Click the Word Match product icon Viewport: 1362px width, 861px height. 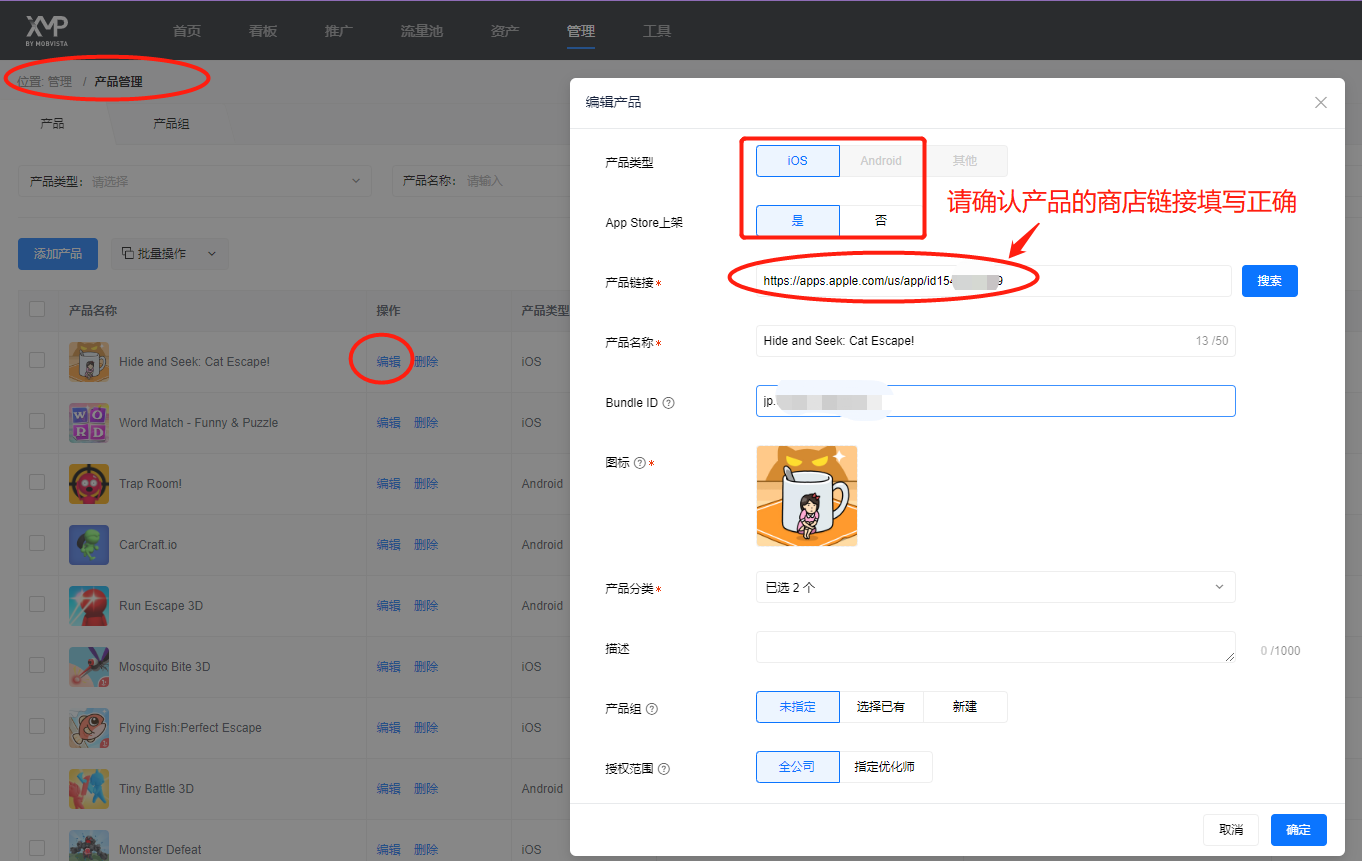click(89, 422)
